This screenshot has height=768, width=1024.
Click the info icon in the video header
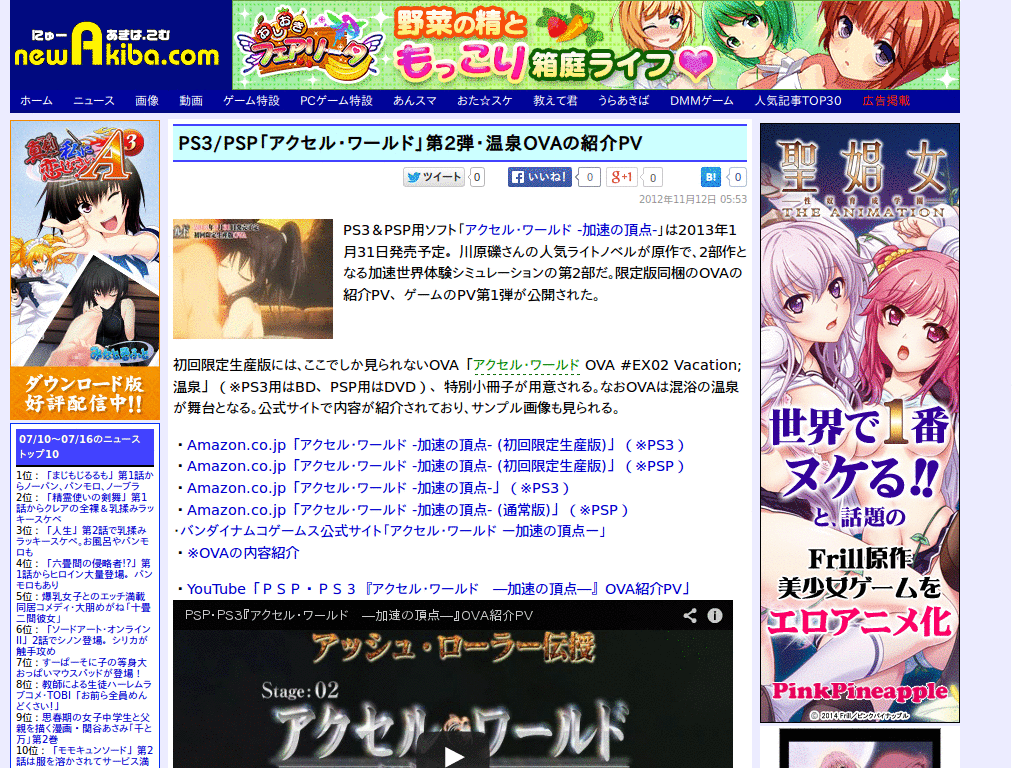coord(715,616)
